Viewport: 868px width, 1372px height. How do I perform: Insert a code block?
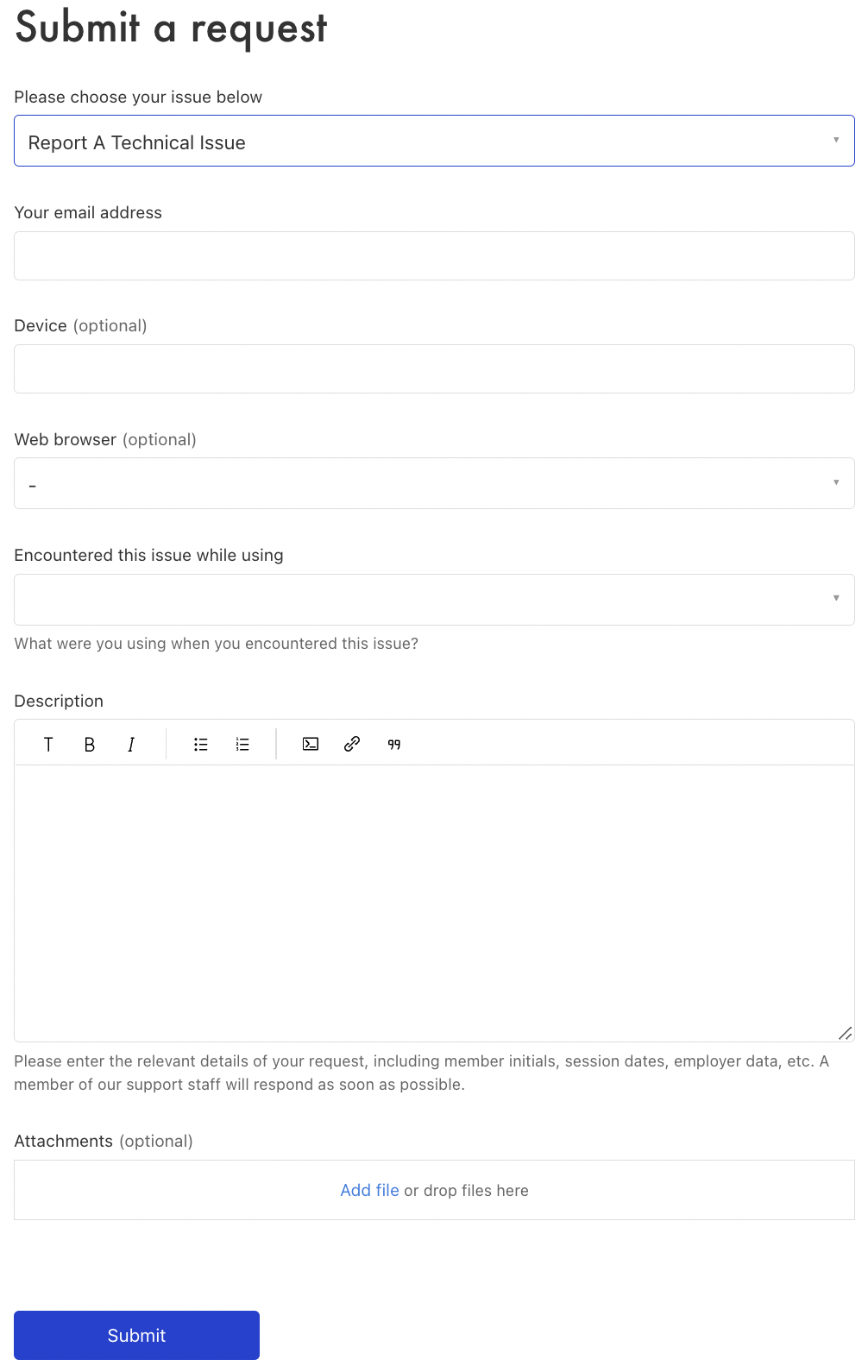(311, 744)
